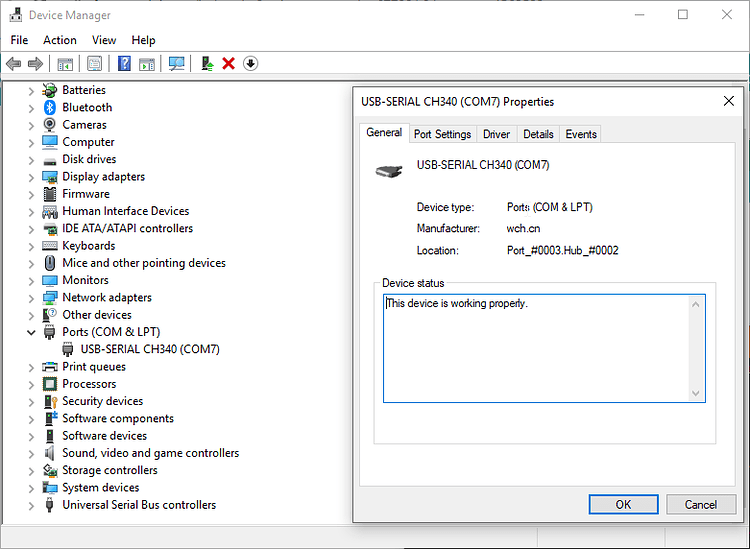750x549 pixels.
Task: Expand the Universal Serial Bus controllers node
Action: click(x=32, y=505)
